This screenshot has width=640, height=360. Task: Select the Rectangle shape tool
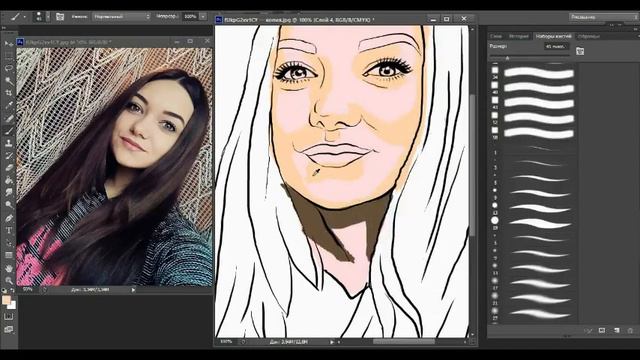(x=9, y=256)
